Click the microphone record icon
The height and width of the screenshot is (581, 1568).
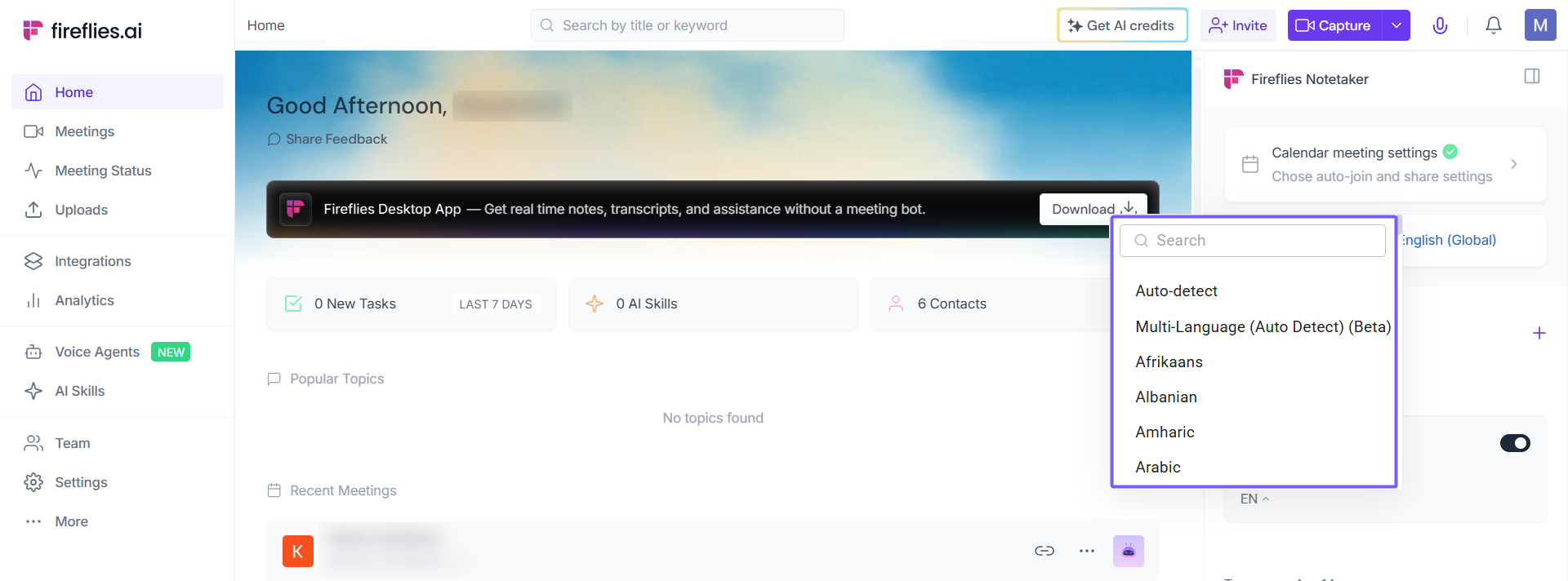[x=1441, y=25]
